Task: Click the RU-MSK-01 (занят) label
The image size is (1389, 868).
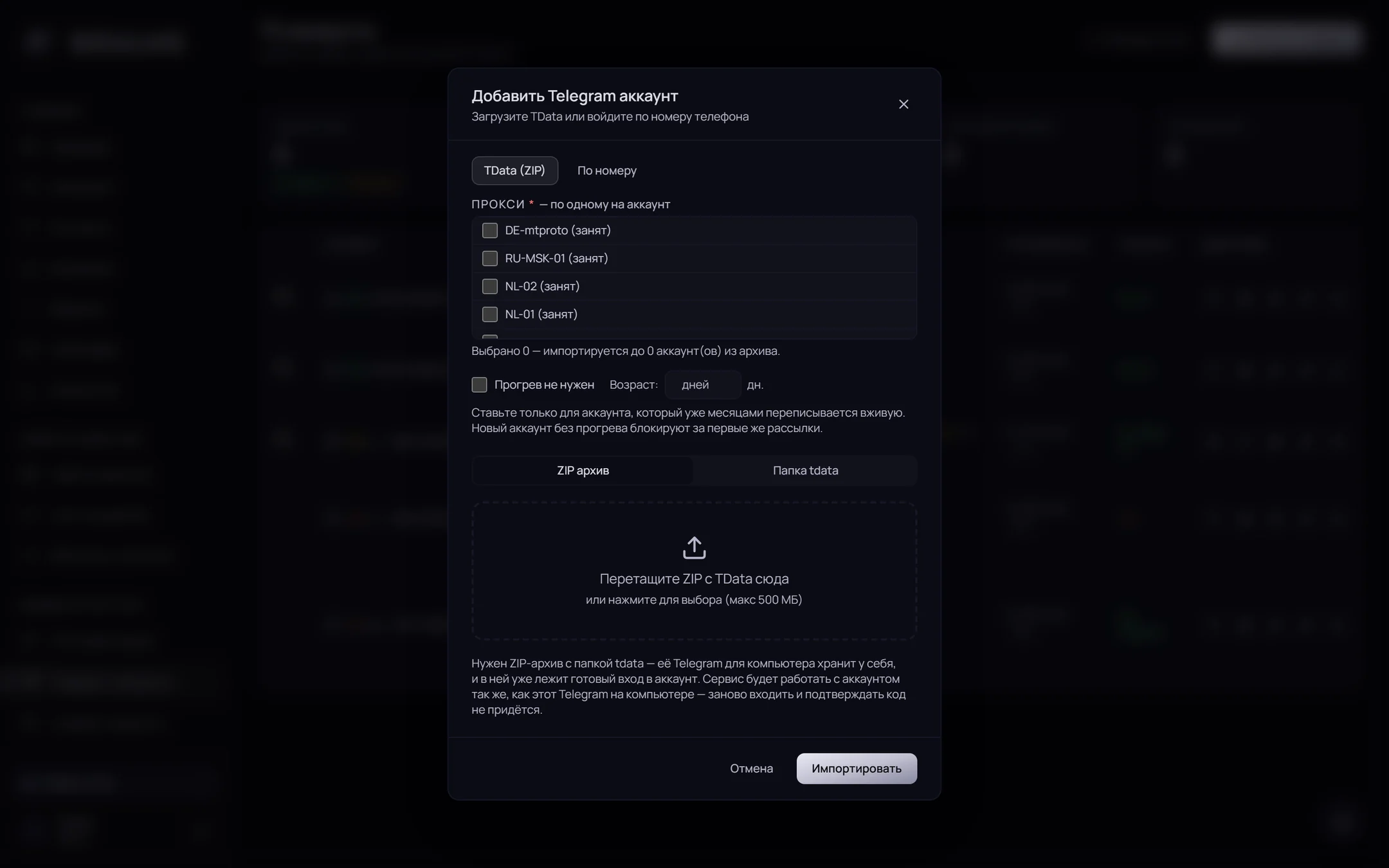Action: coord(556,258)
